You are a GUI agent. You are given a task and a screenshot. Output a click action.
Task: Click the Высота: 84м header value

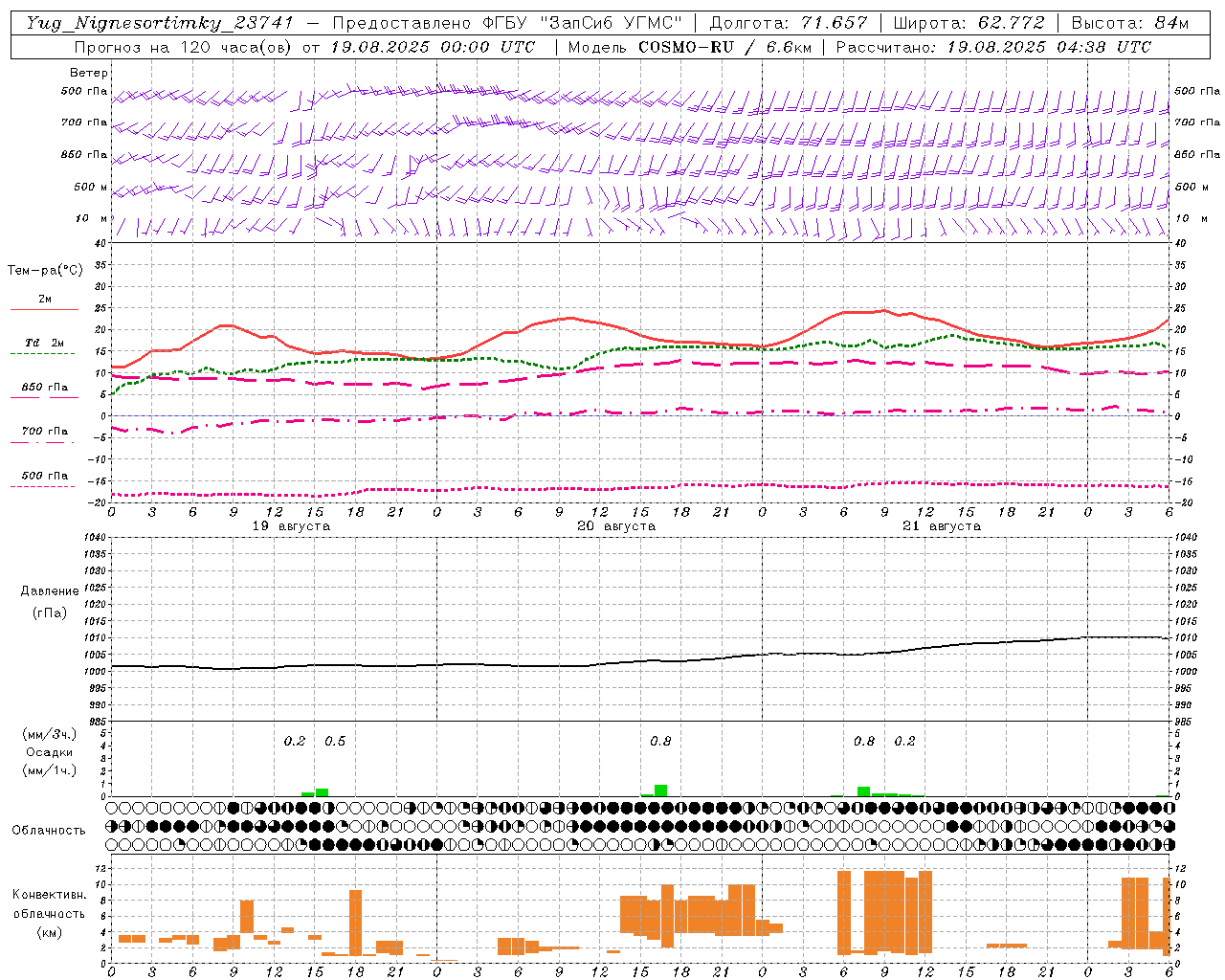click(1130, 23)
